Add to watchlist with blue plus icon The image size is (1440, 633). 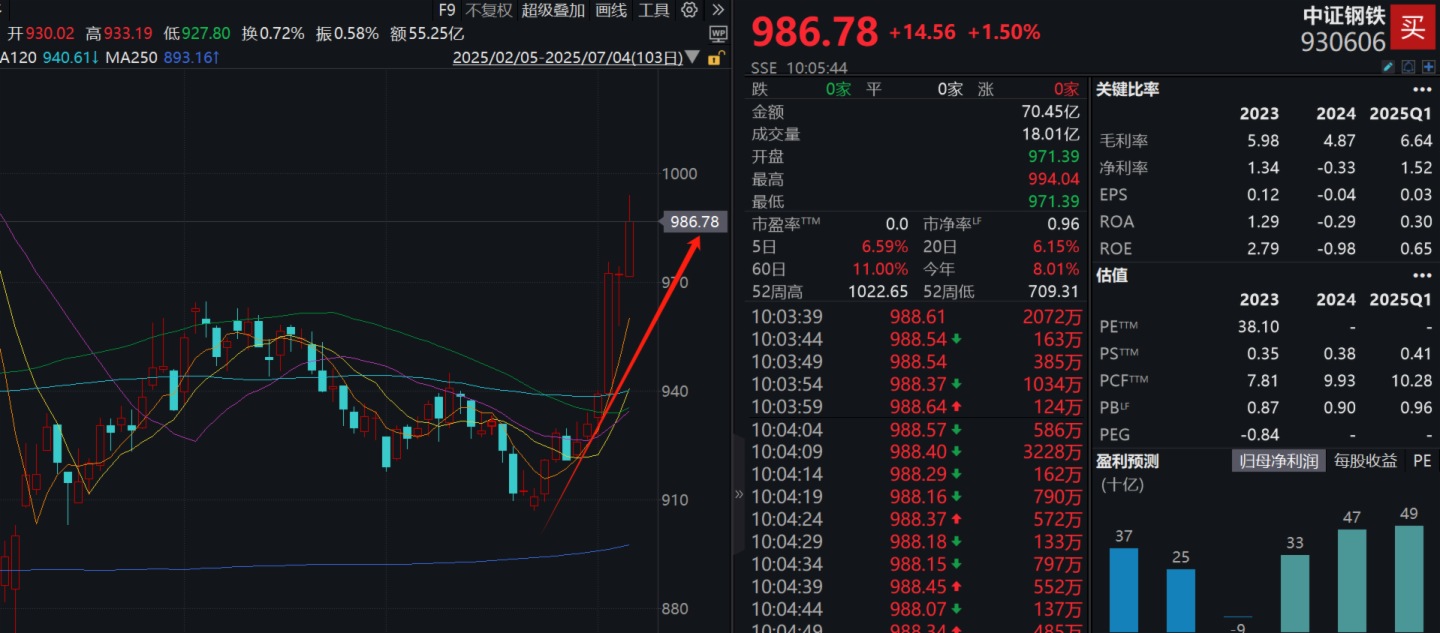1428,67
